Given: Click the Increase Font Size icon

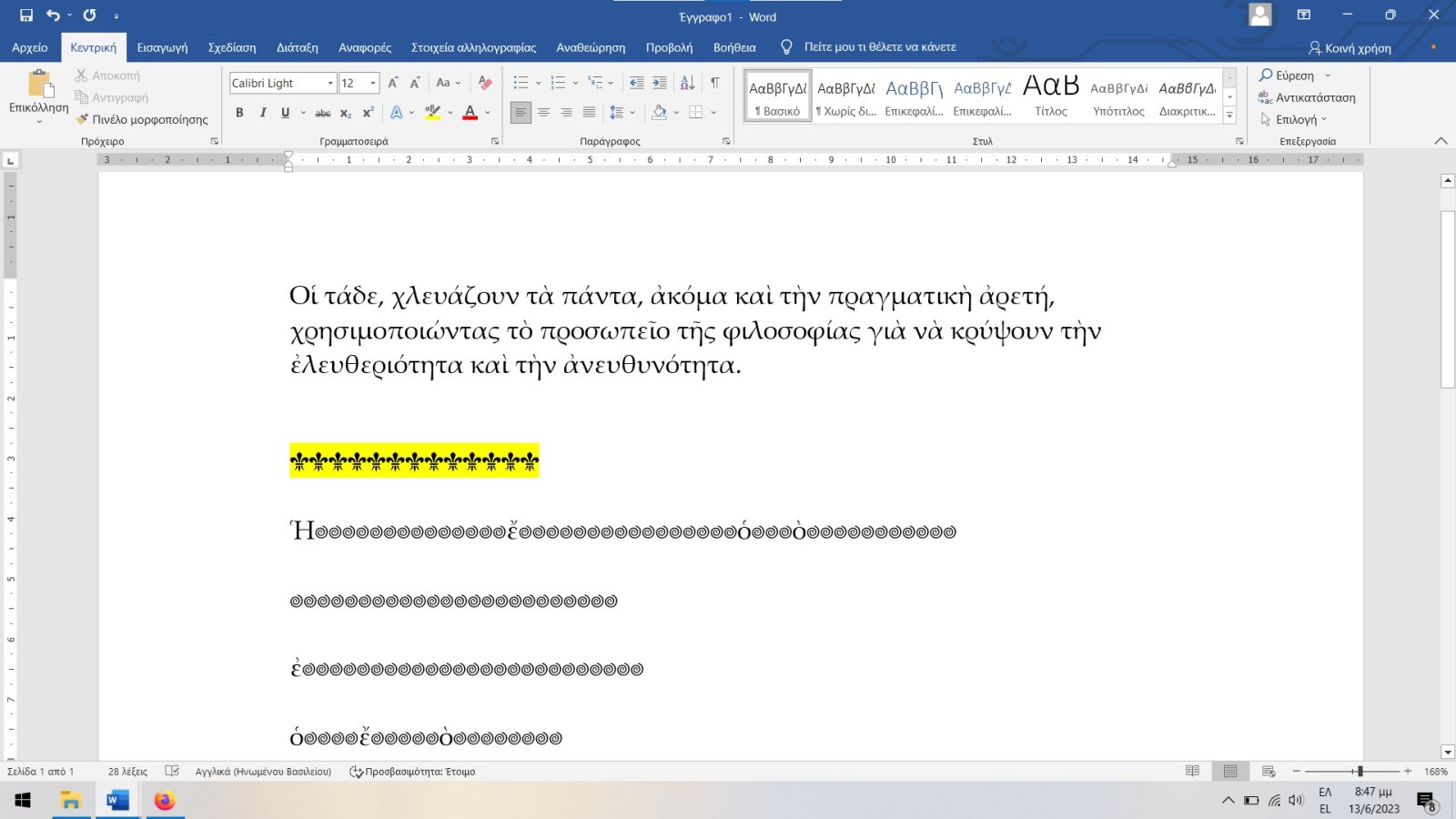Looking at the screenshot, I should 393,83.
